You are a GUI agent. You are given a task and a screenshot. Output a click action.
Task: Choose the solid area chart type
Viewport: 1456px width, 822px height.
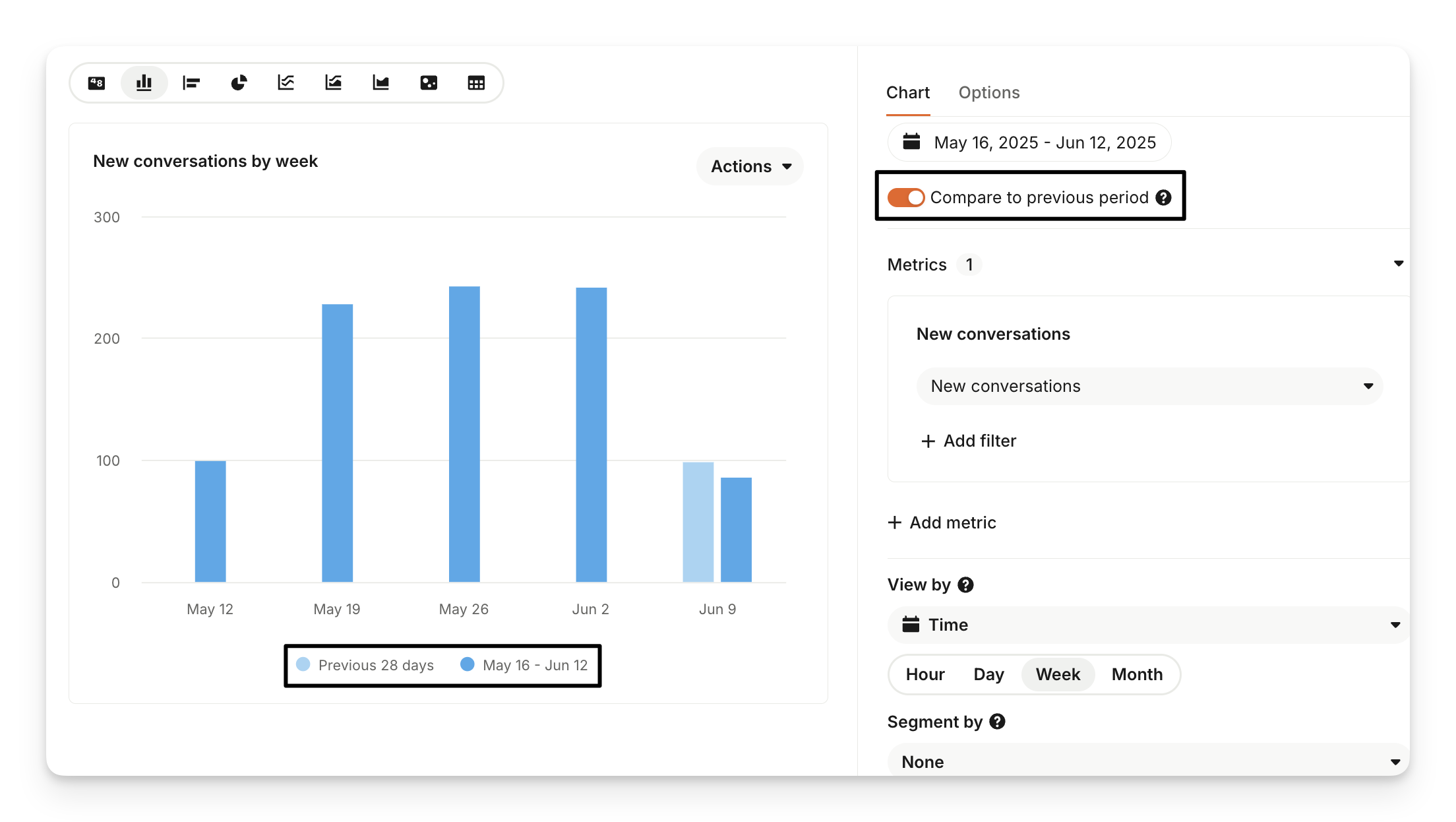(x=381, y=82)
